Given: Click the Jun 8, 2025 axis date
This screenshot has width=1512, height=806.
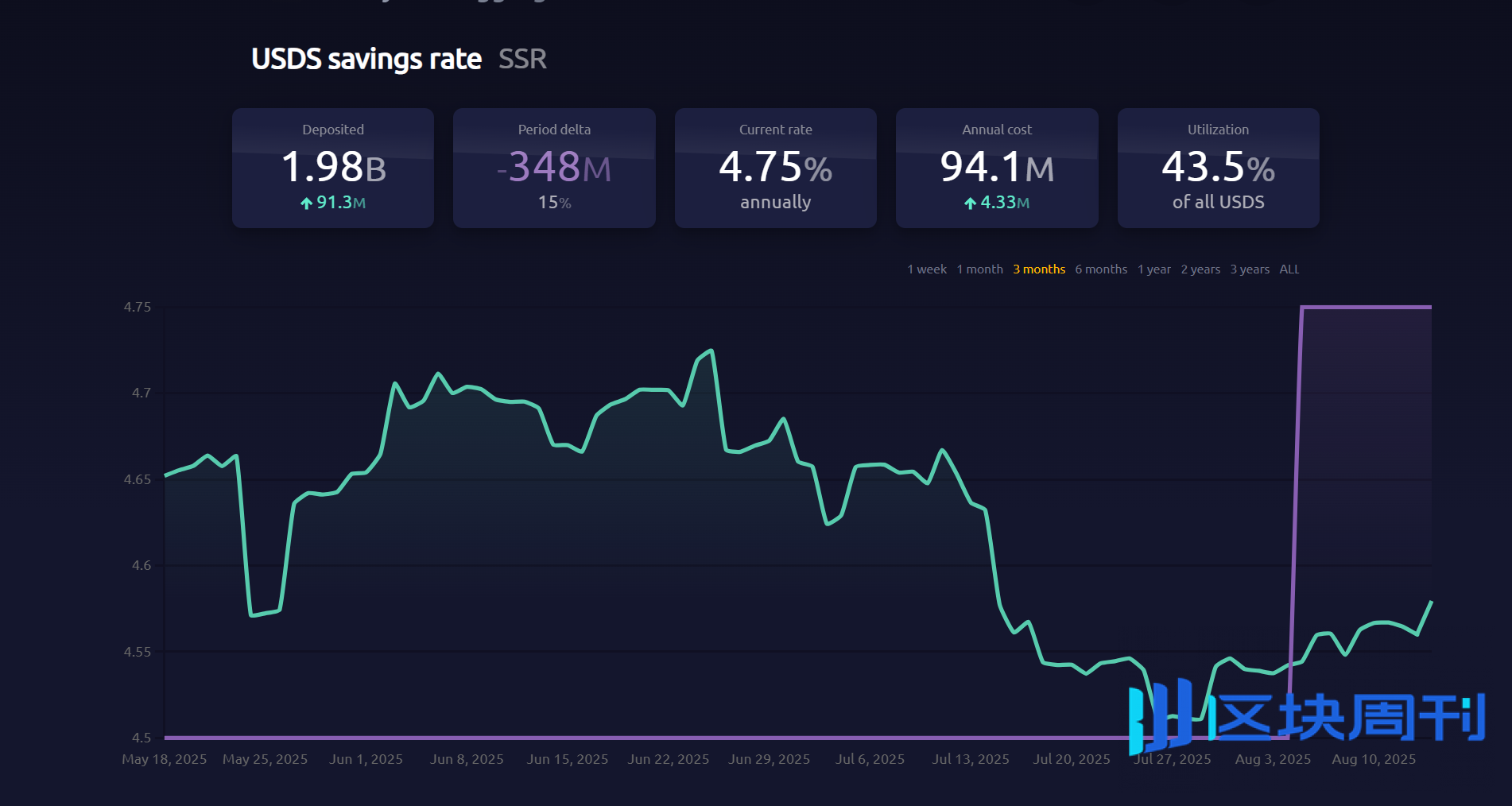Looking at the screenshot, I should tap(467, 759).
